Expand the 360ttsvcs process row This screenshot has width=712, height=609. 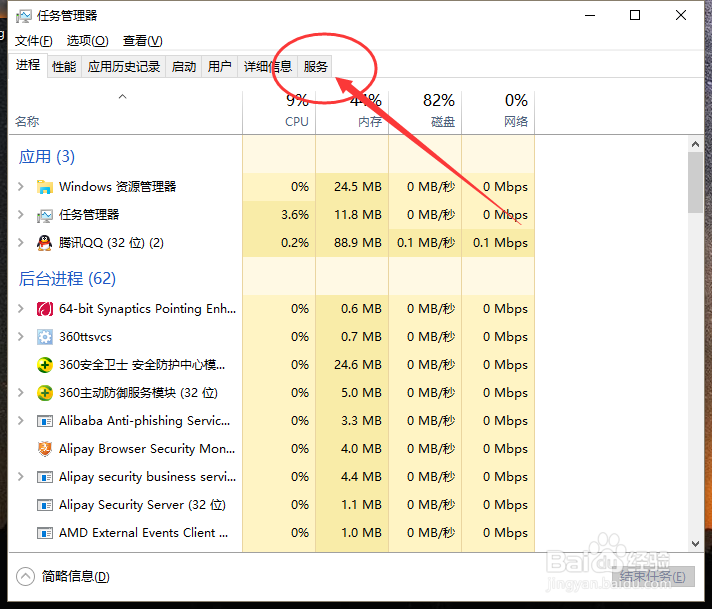pos(20,337)
